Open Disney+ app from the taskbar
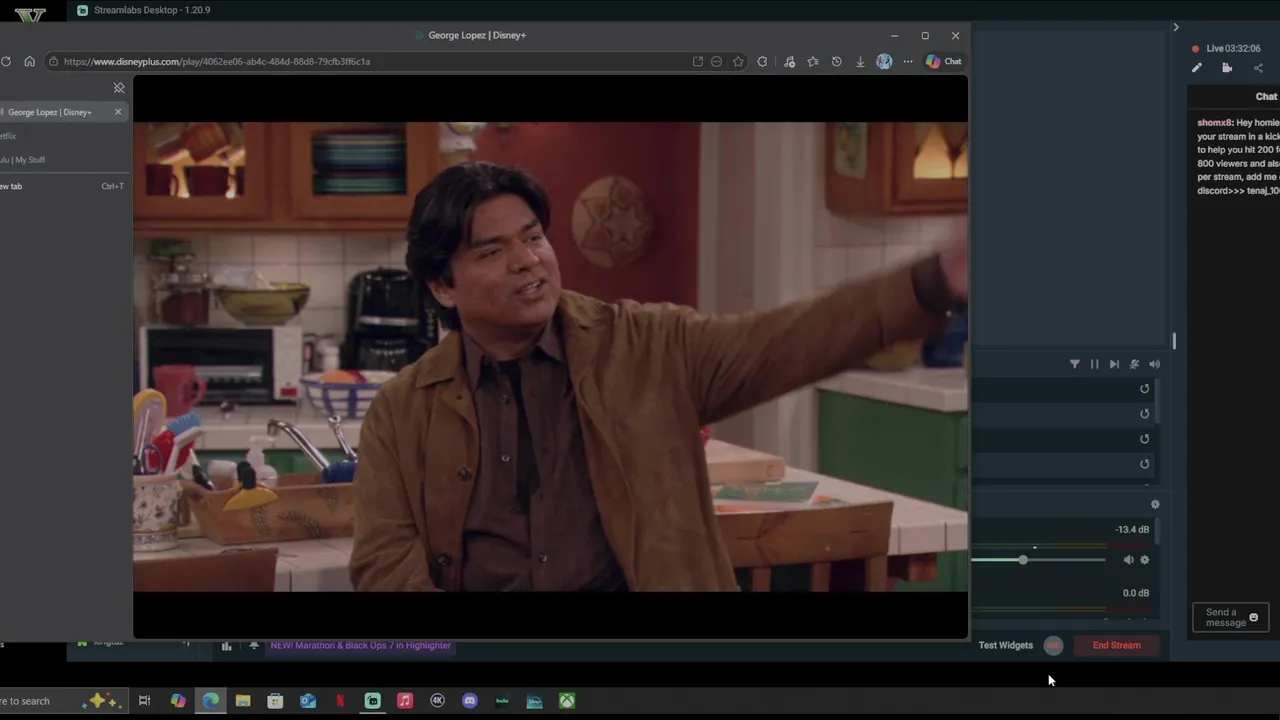Image resolution: width=1280 pixels, height=720 pixels. coord(534,701)
